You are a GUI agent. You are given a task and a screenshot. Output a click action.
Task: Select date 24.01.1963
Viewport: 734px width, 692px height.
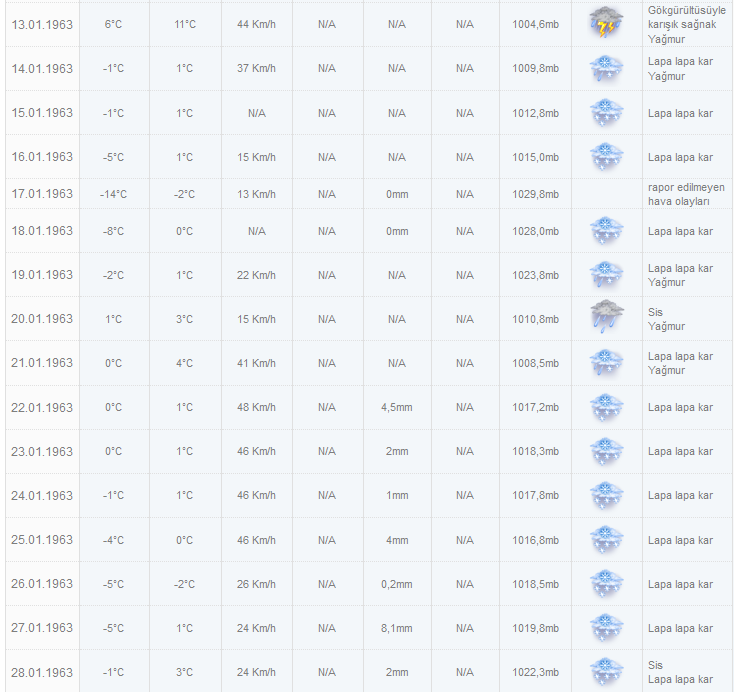(x=42, y=495)
